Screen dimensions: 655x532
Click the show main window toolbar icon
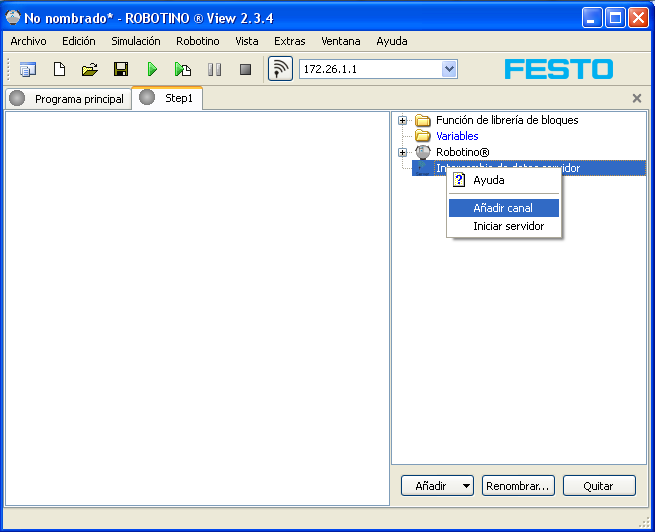(x=28, y=69)
